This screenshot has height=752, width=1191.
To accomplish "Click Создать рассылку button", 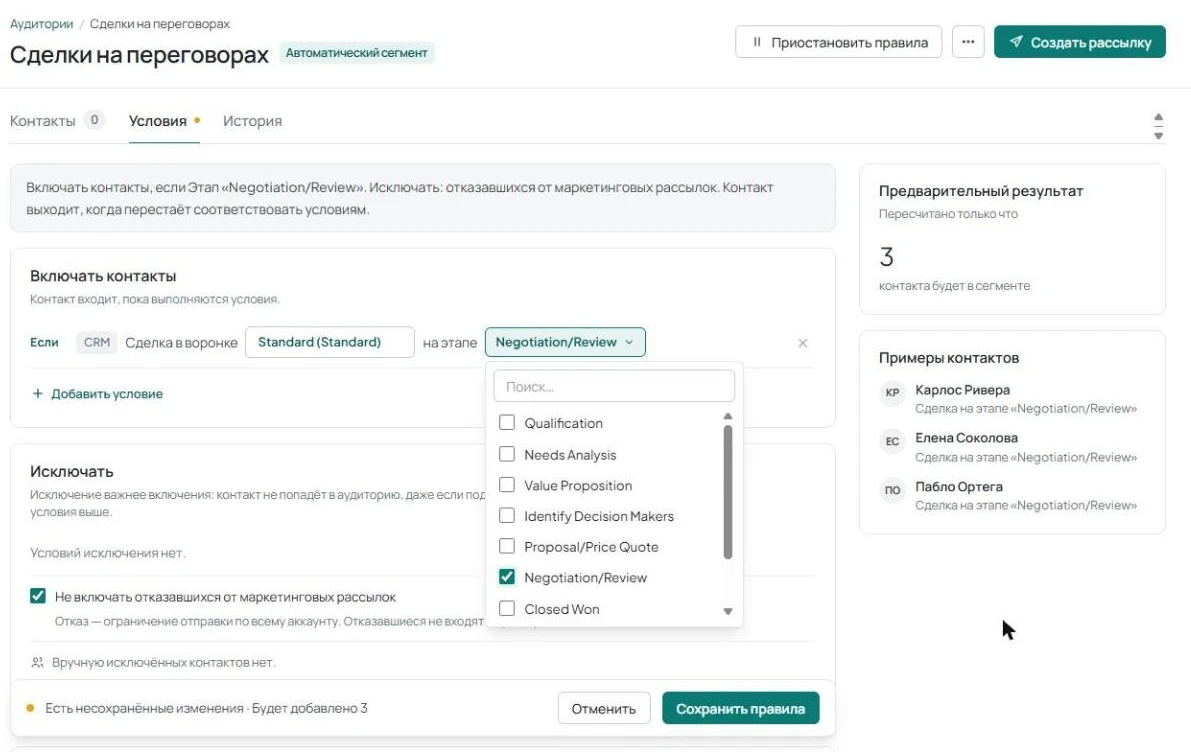I will (1079, 42).
